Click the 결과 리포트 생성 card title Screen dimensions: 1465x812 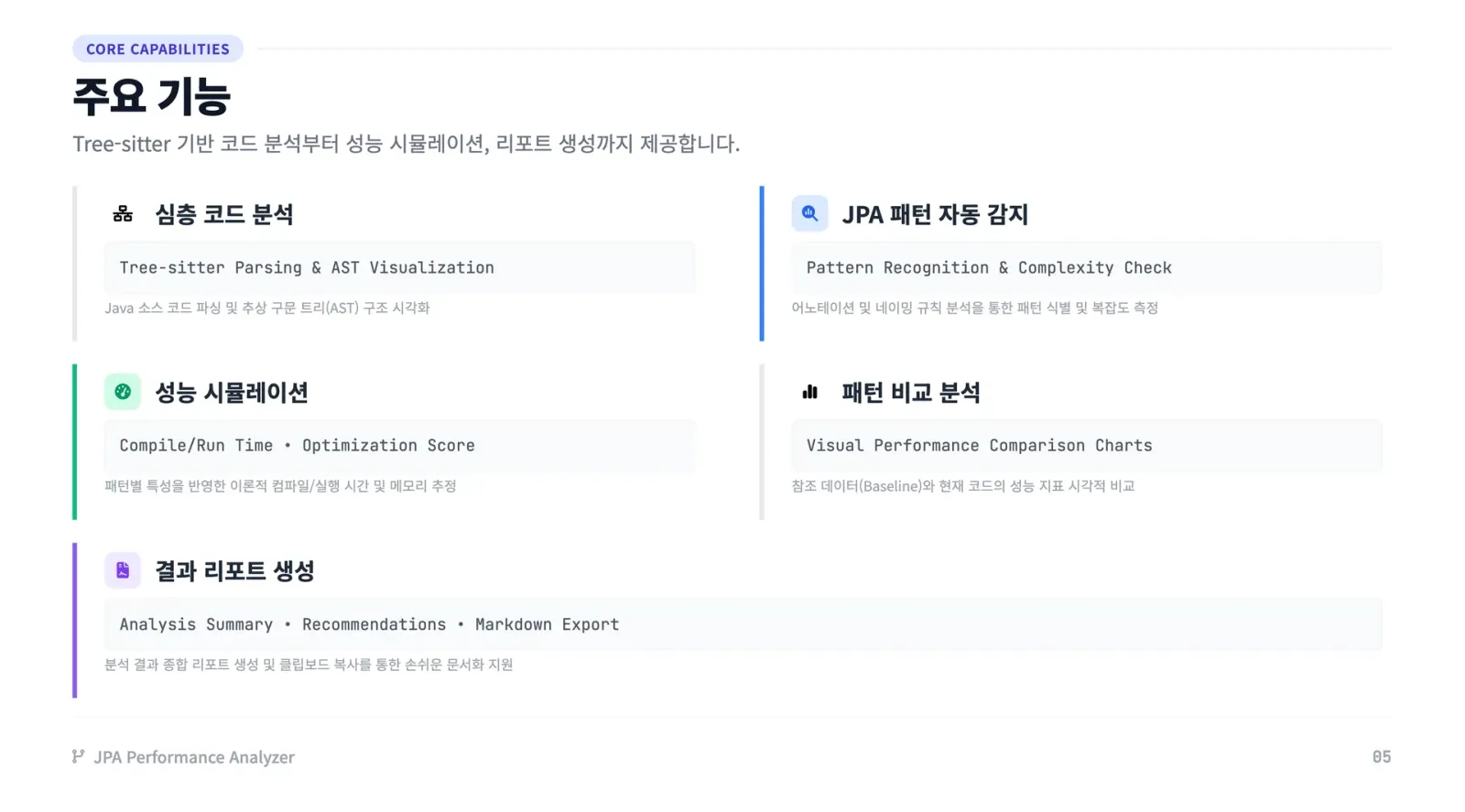pyautogui.click(x=234, y=570)
